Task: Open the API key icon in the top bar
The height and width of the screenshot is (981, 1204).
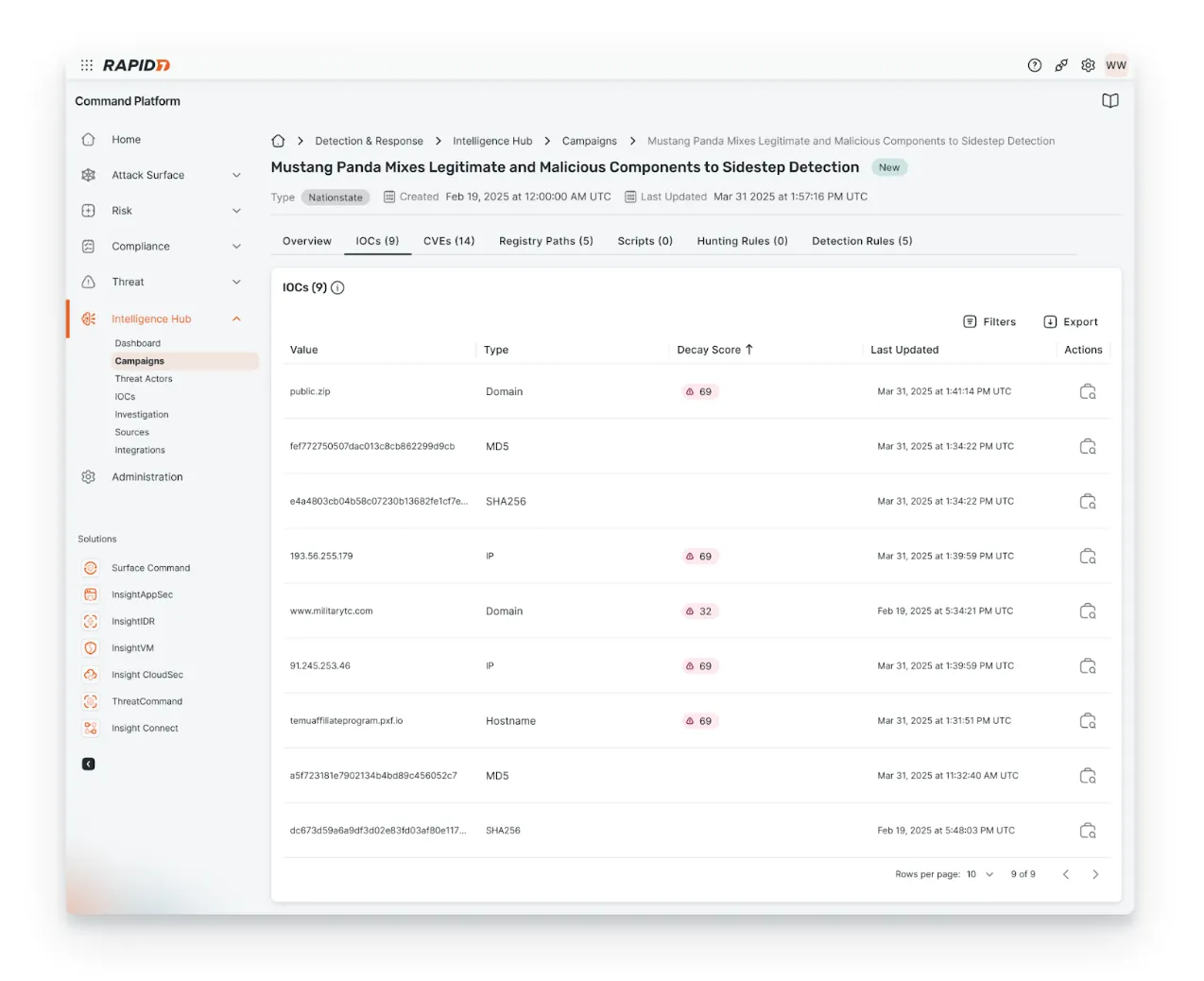Action: pyautogui.click(x=1060, y=65)
